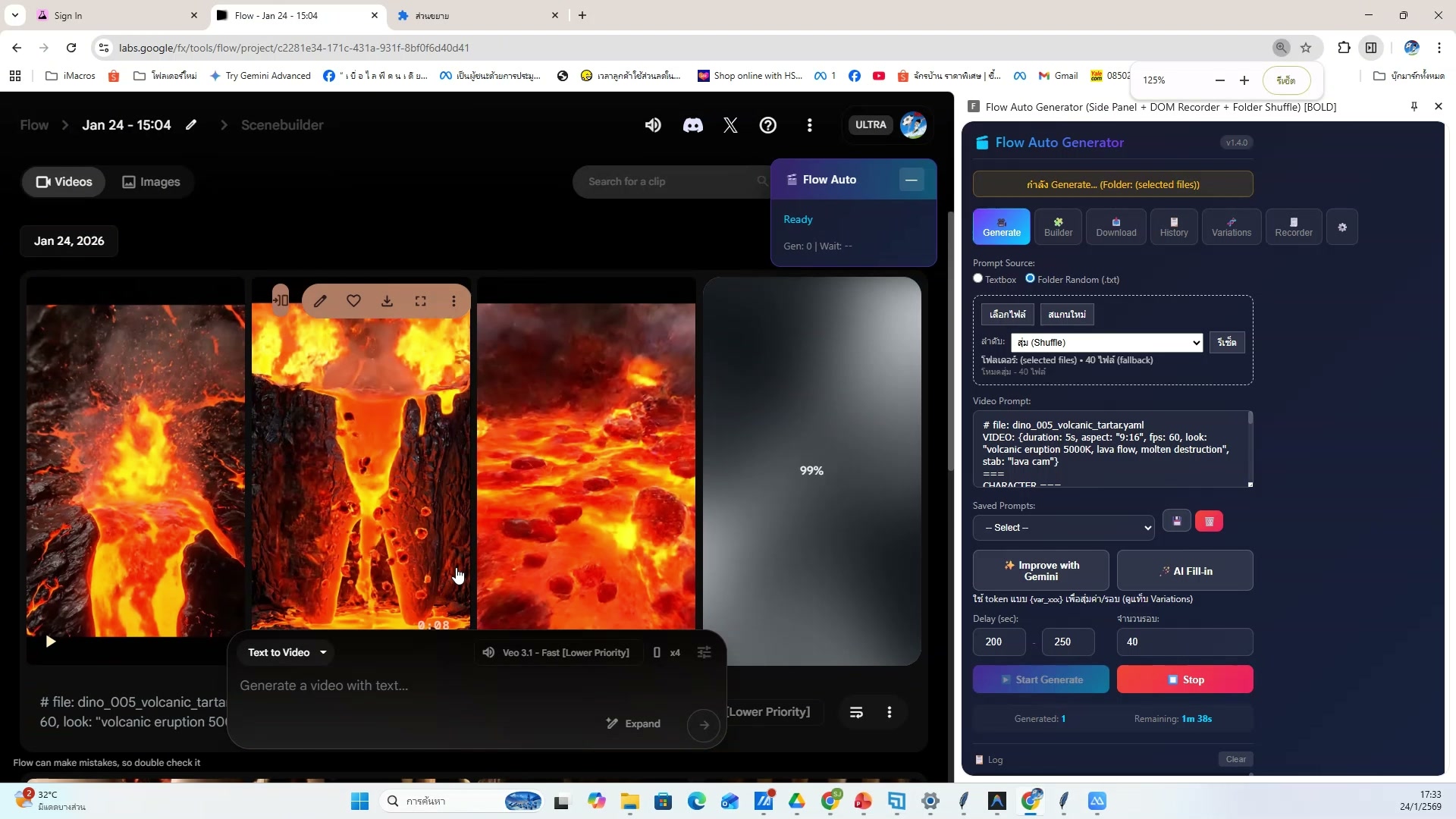The image size is (1456, 819).
Task: Click the heart favorite icon on the clip
Action: click(x=353, y=301)
